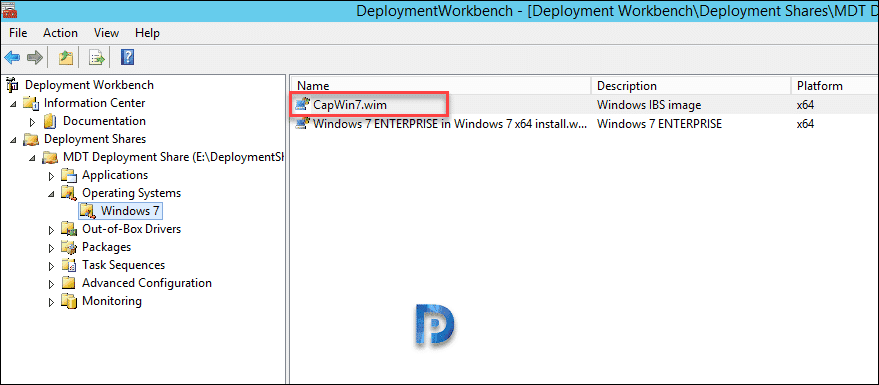Click the DeploymentWorkbench title bar app icon
The image size is (879, 385).
tap(10, 10)
